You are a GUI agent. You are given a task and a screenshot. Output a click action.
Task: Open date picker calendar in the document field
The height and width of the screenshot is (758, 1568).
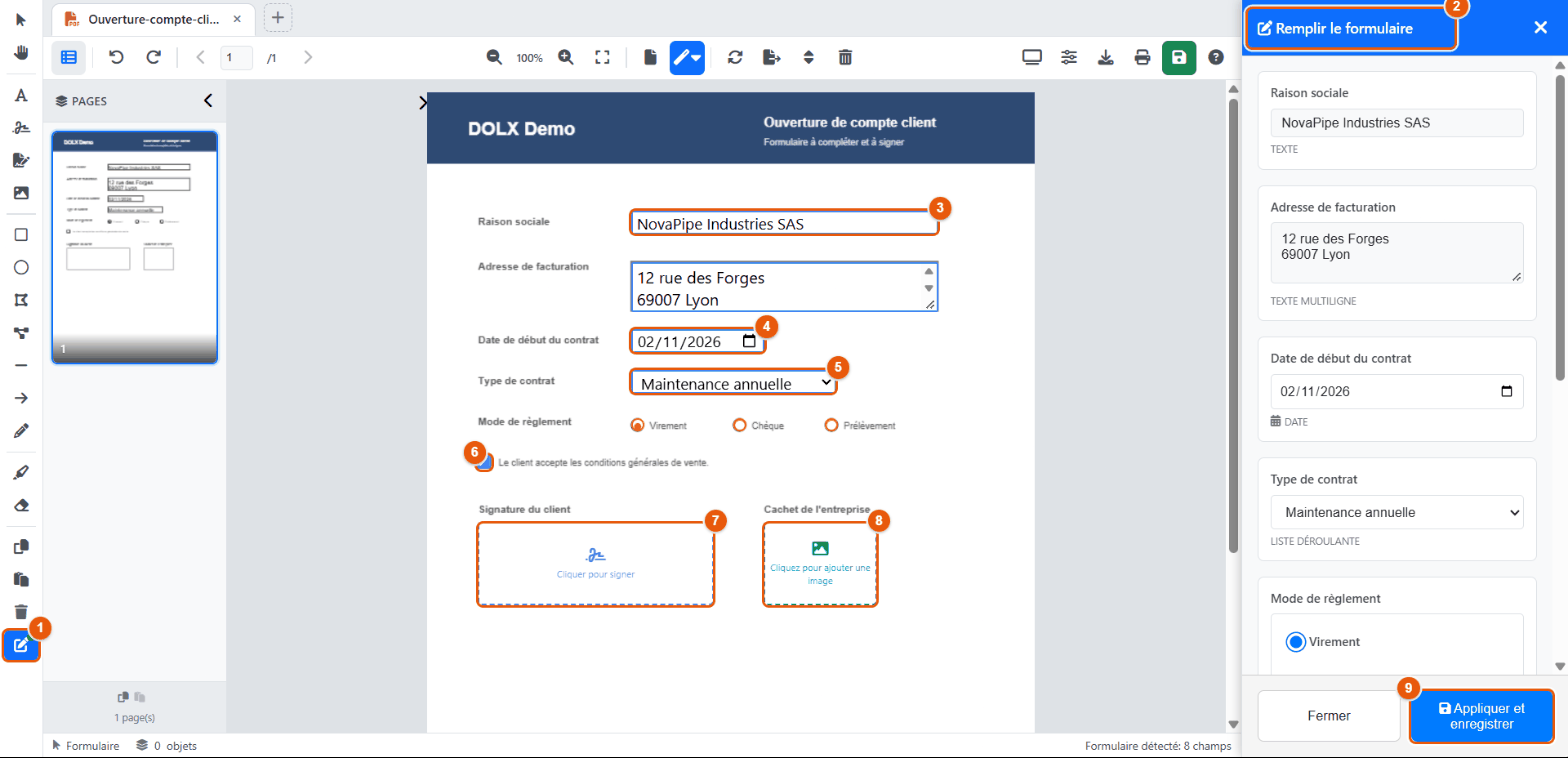point(750,341)
